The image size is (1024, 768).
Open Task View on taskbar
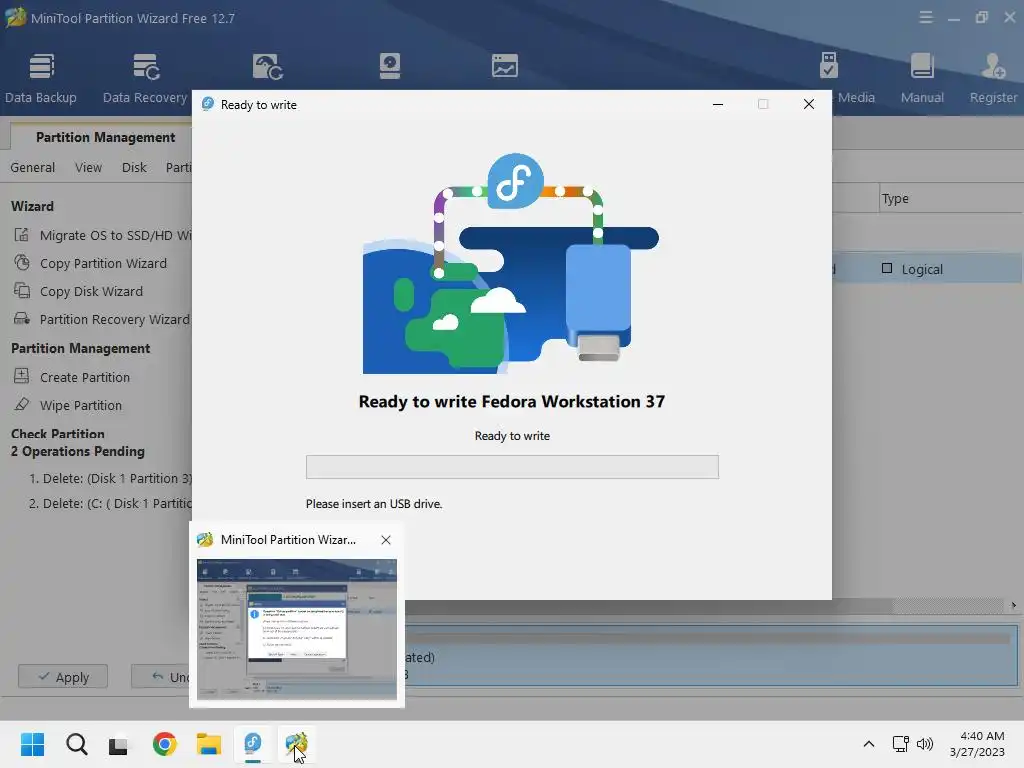coord(118,744)
